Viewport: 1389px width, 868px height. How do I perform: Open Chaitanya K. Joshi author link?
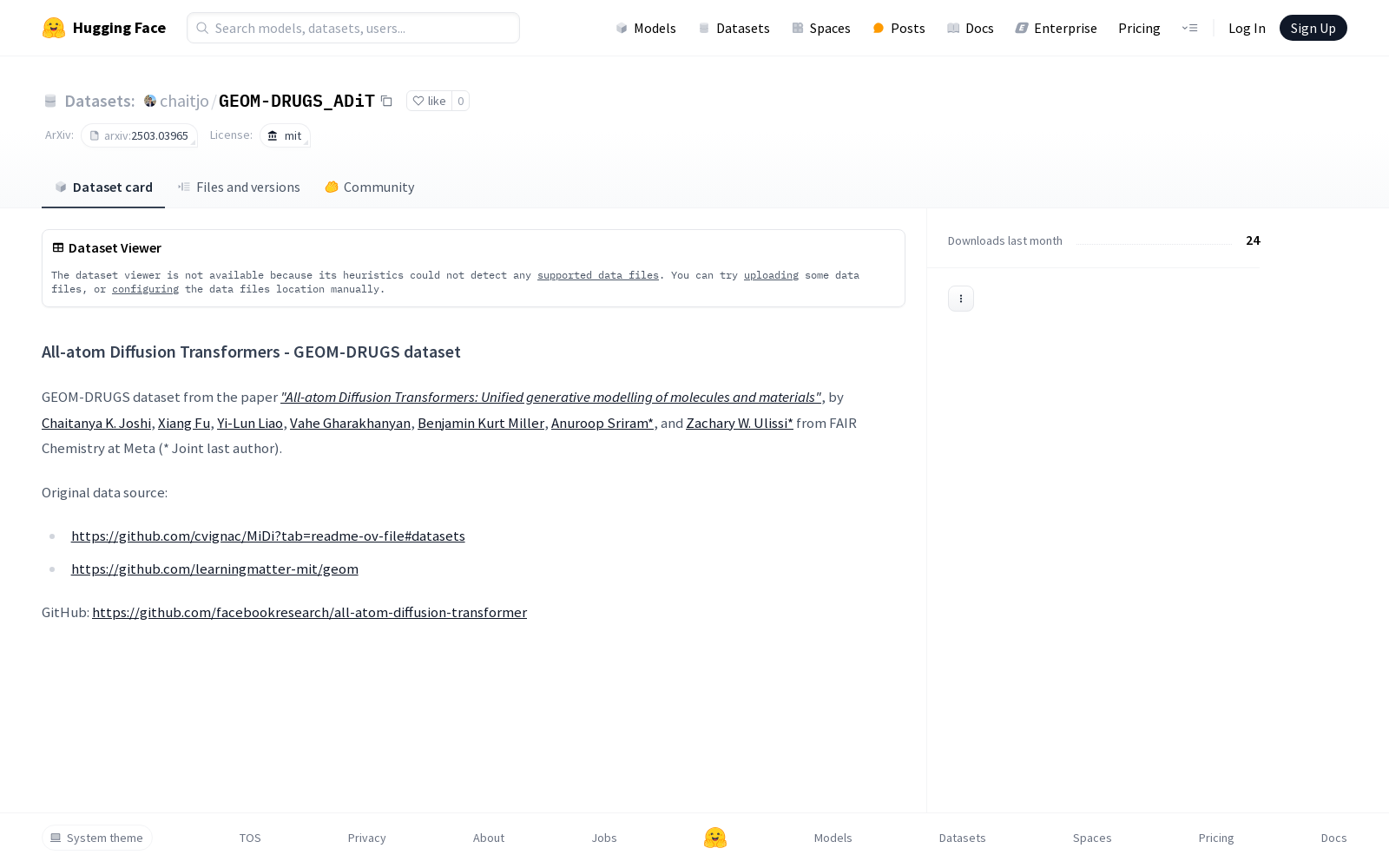point(96,423)
